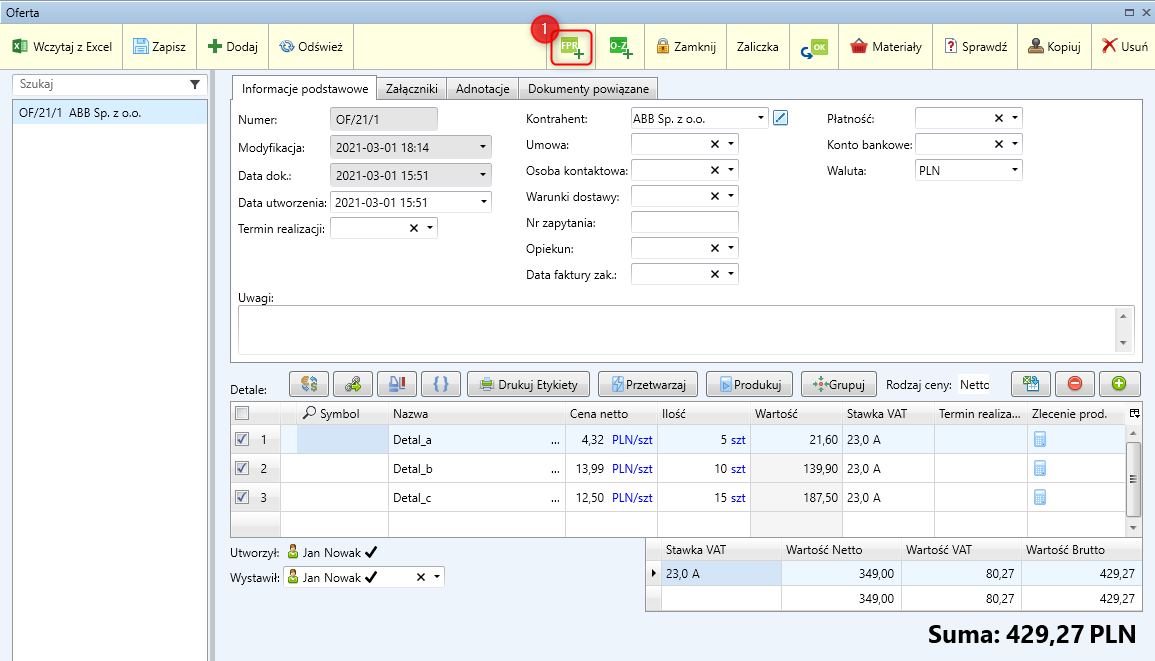Click edit icon next to Kontrahent field
1155x661 pixels.
point(781,118)
